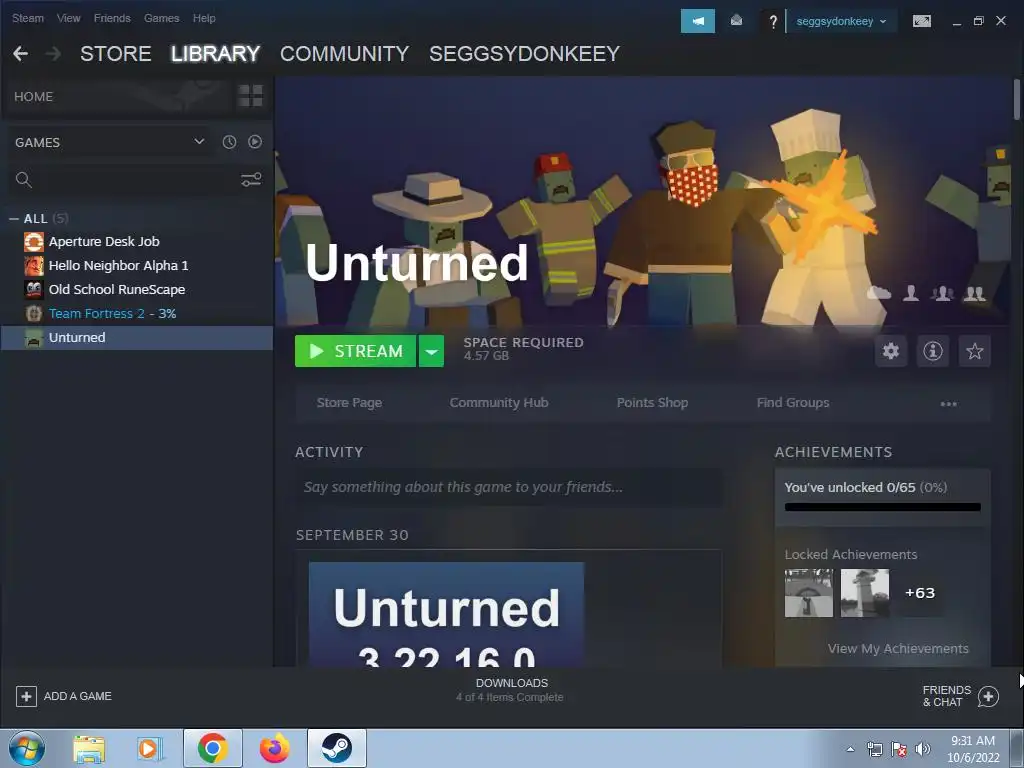Screen dimensions: 1024x768
Task: Open the Friends menu
Action: click(112, 18)
